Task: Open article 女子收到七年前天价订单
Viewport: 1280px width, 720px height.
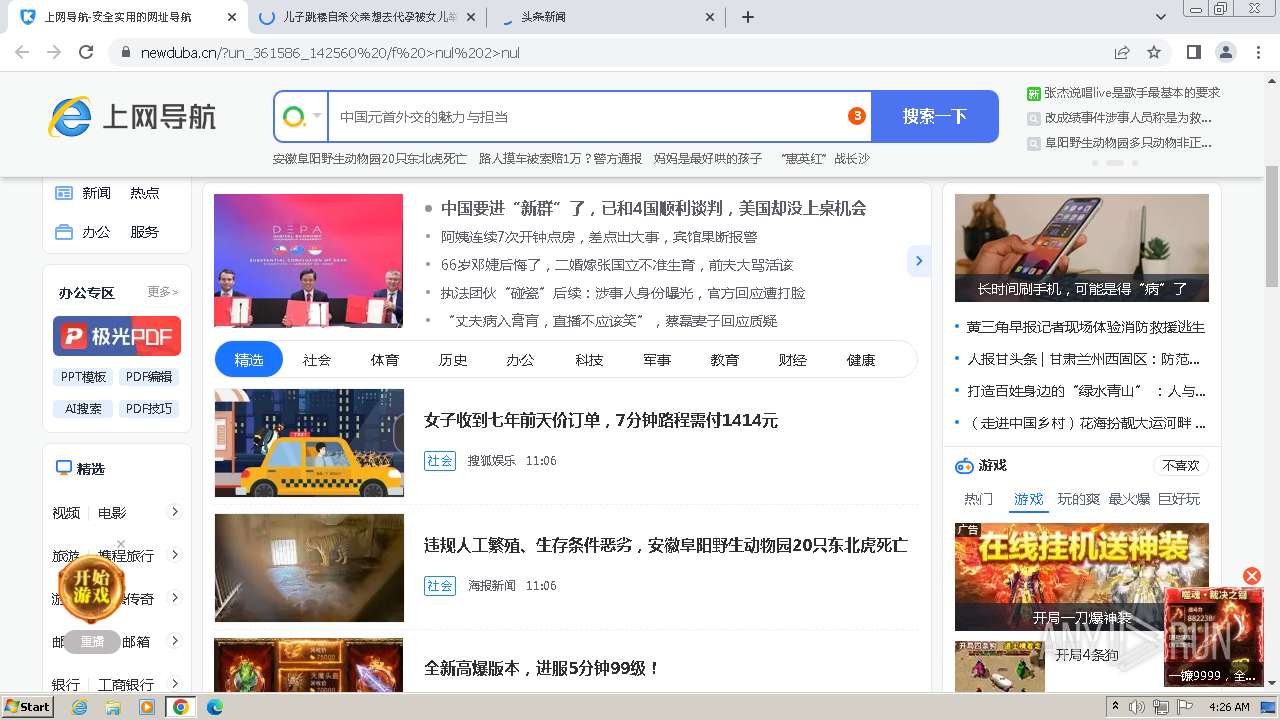Action: (601, 420)
